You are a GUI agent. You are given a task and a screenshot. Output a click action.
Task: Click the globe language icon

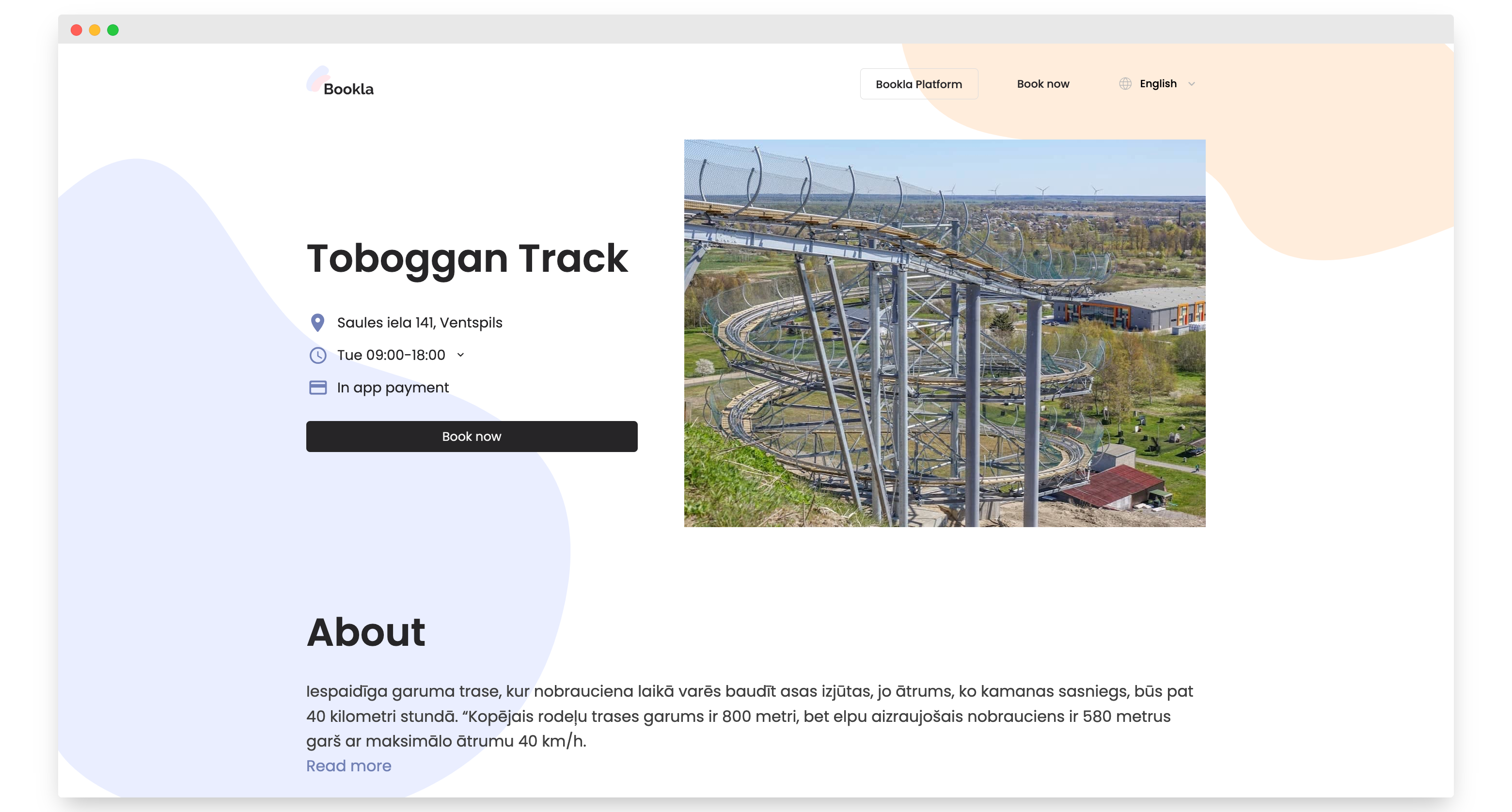click(1125, 84)
